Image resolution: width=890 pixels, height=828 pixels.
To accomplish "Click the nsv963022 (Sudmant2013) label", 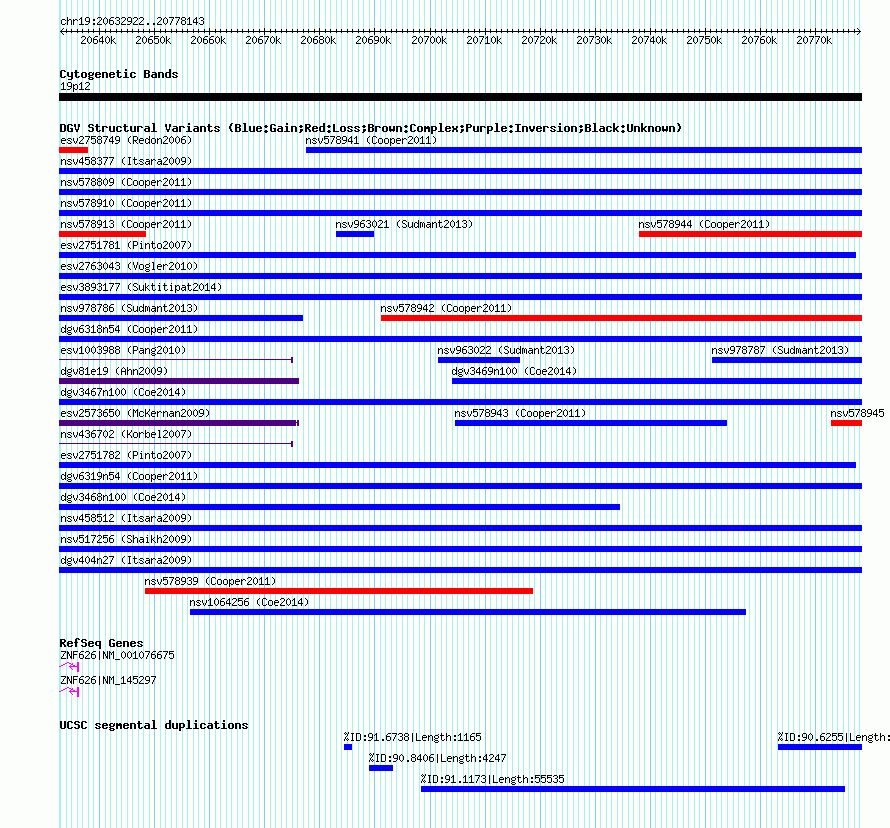I will pos(506,350).
